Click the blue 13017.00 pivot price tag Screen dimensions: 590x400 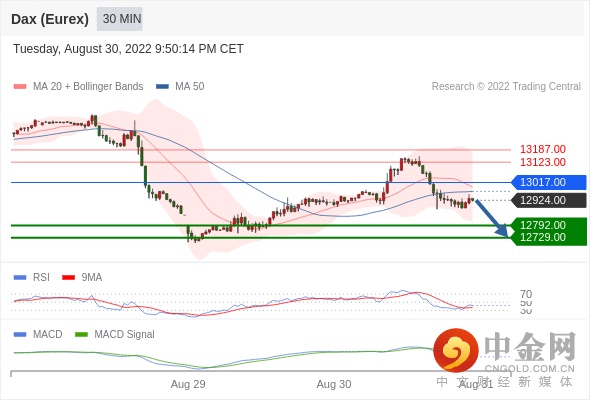click(549, 183)
